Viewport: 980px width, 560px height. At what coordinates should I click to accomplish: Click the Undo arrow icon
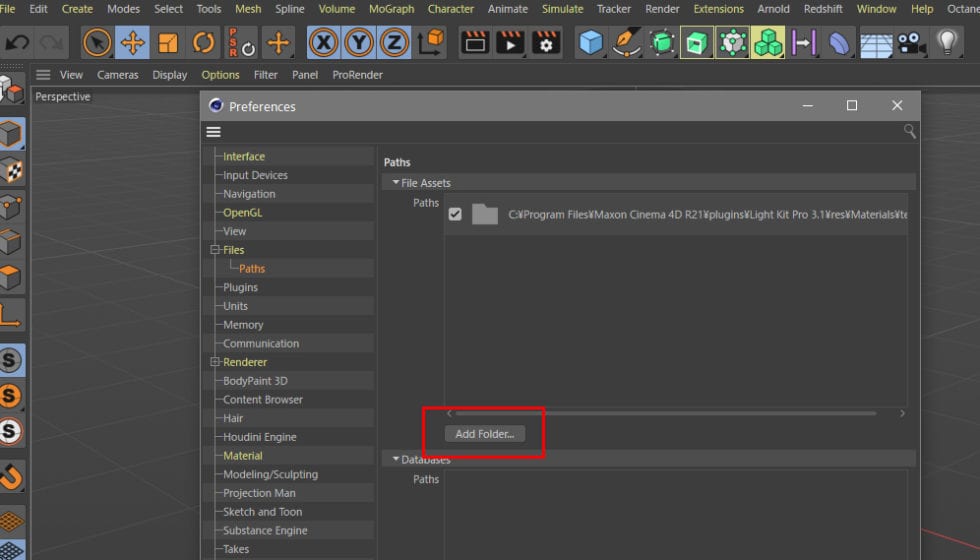pos(17,43)
